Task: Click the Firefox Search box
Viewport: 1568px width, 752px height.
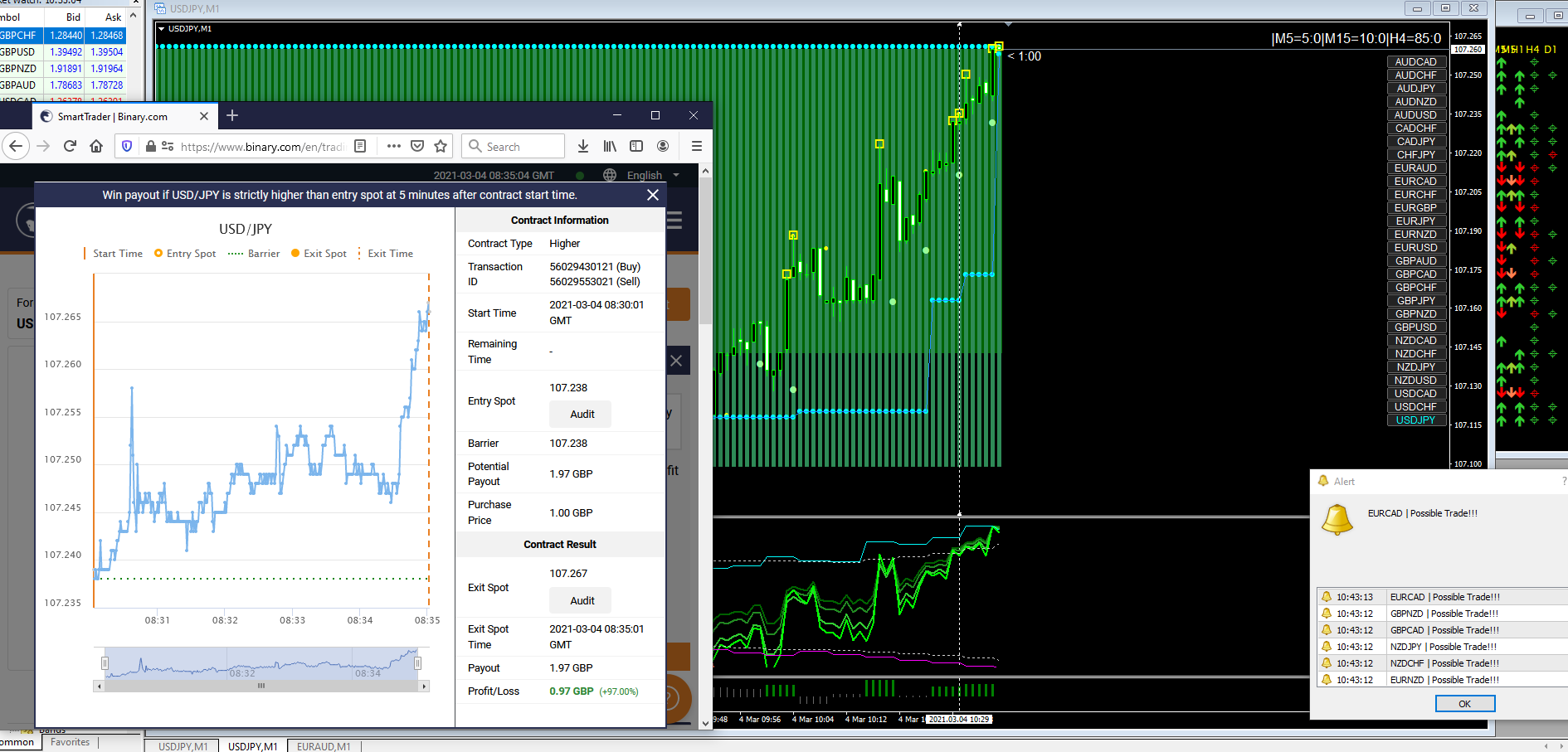Action: pyautogui.click(x=514, y=147)
